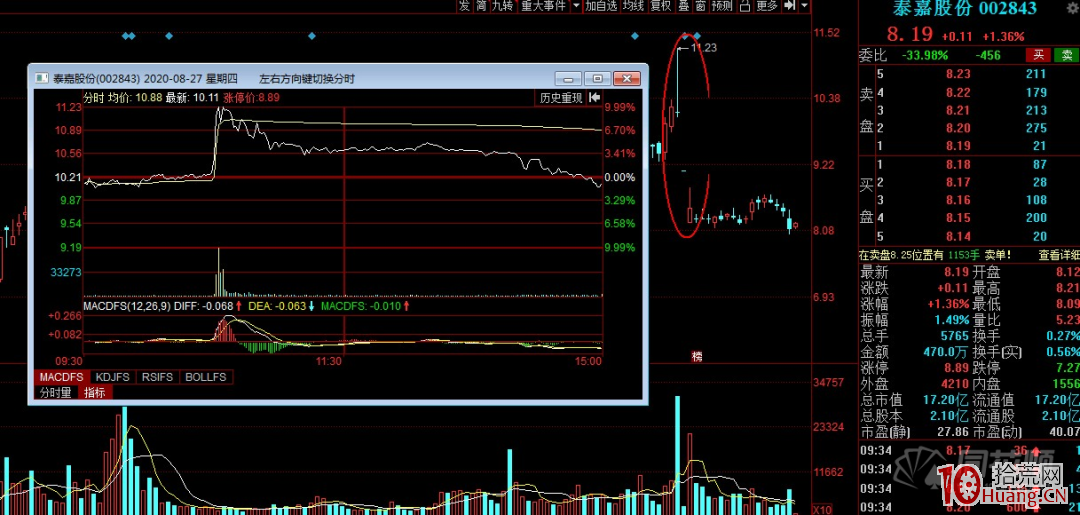Viewport: 1080px width, 515px height.
Task: Click the 均价: 10.88 label in popup
Action: click(x=134, y=98)
